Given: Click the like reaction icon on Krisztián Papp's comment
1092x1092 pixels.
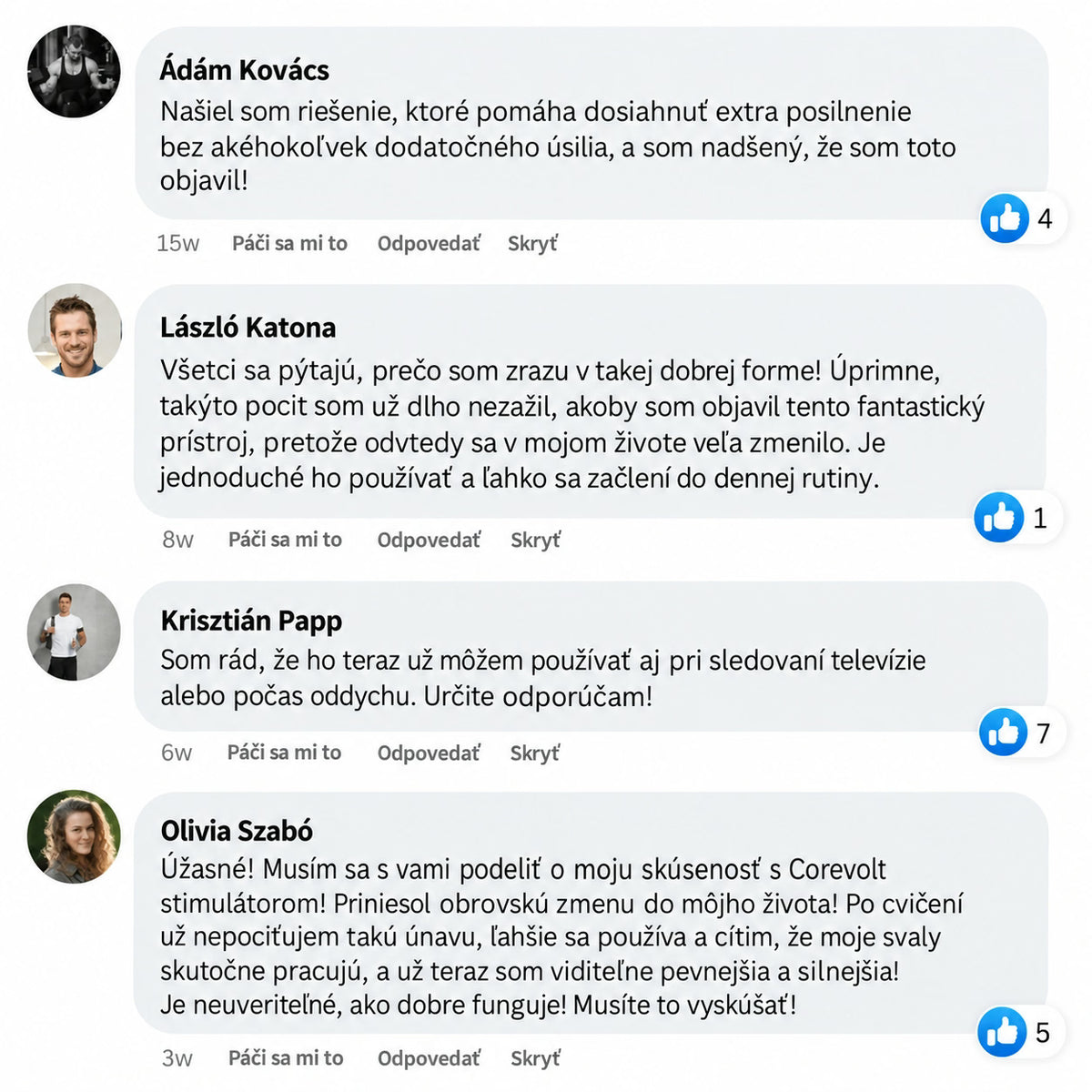Looking at the screenshot, I should [x=1004, y=732].
